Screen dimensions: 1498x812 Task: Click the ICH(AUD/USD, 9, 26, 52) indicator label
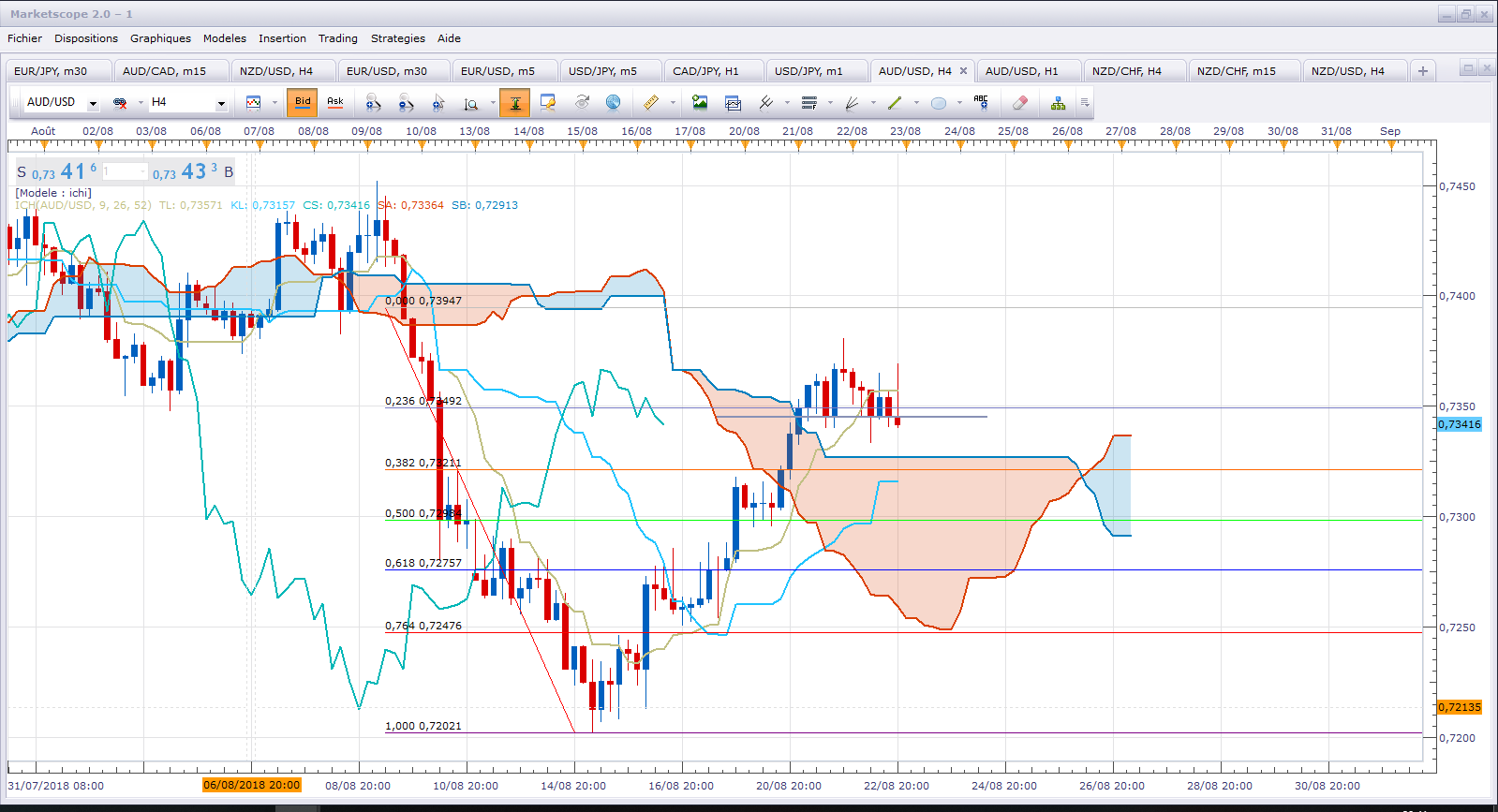82,205
